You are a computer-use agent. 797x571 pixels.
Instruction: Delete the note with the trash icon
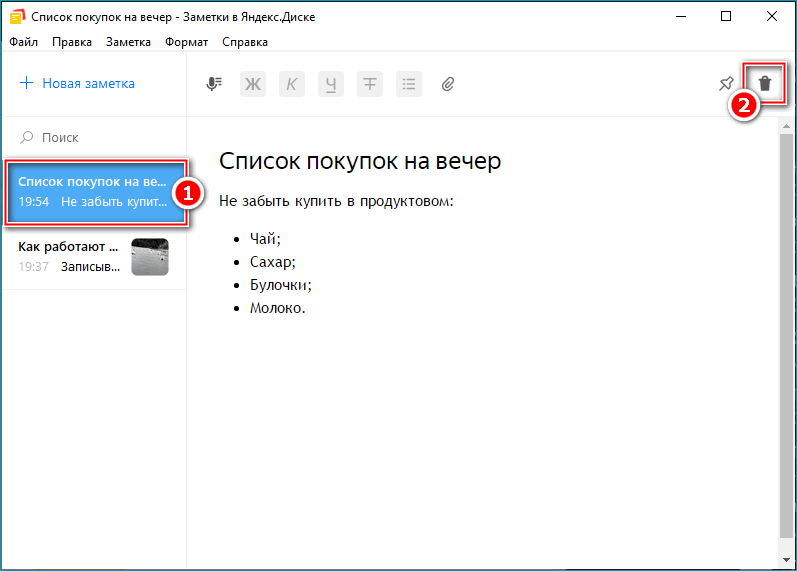(x=765, y=83)
